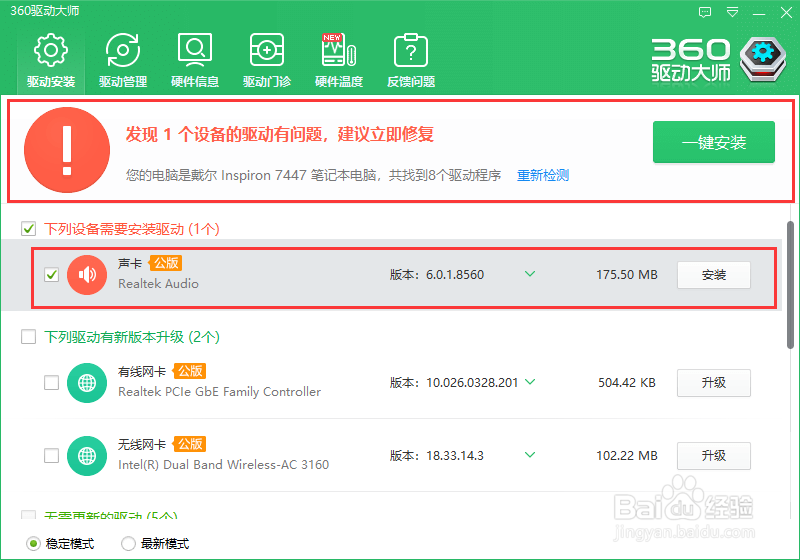Open the 反馈问题 question clipboard icon
This screenshot has width=800, height=560.
[411, 50]
